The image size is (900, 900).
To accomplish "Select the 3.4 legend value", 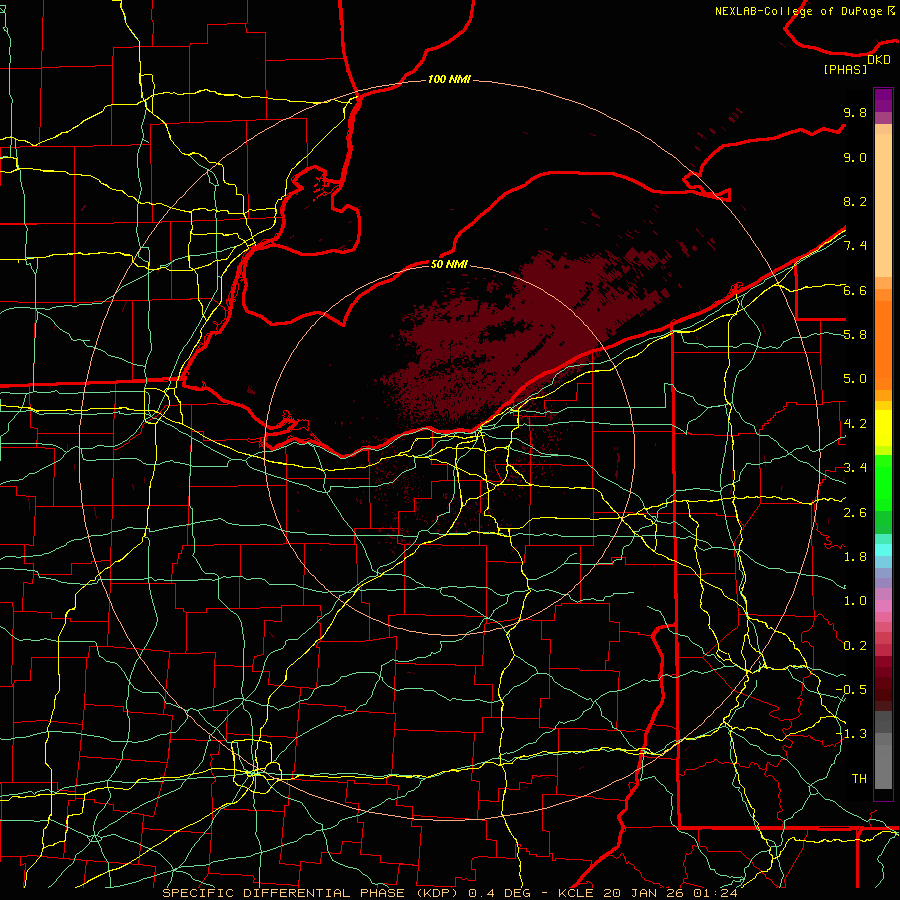I will (x=855, y=468).
